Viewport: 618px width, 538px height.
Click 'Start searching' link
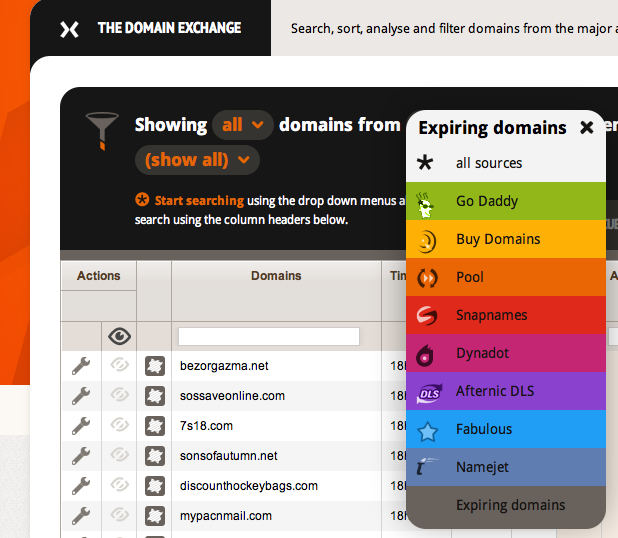tap(199, 201)
